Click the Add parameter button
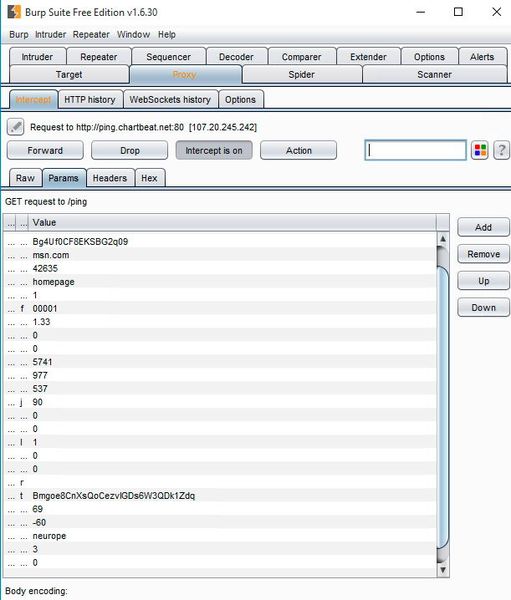The height and width of the screenshot is (600, 511). point(483,227)
